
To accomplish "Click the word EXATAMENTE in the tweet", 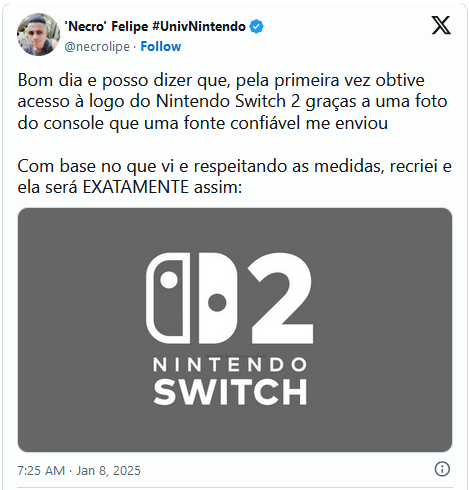I will (136, 187).
